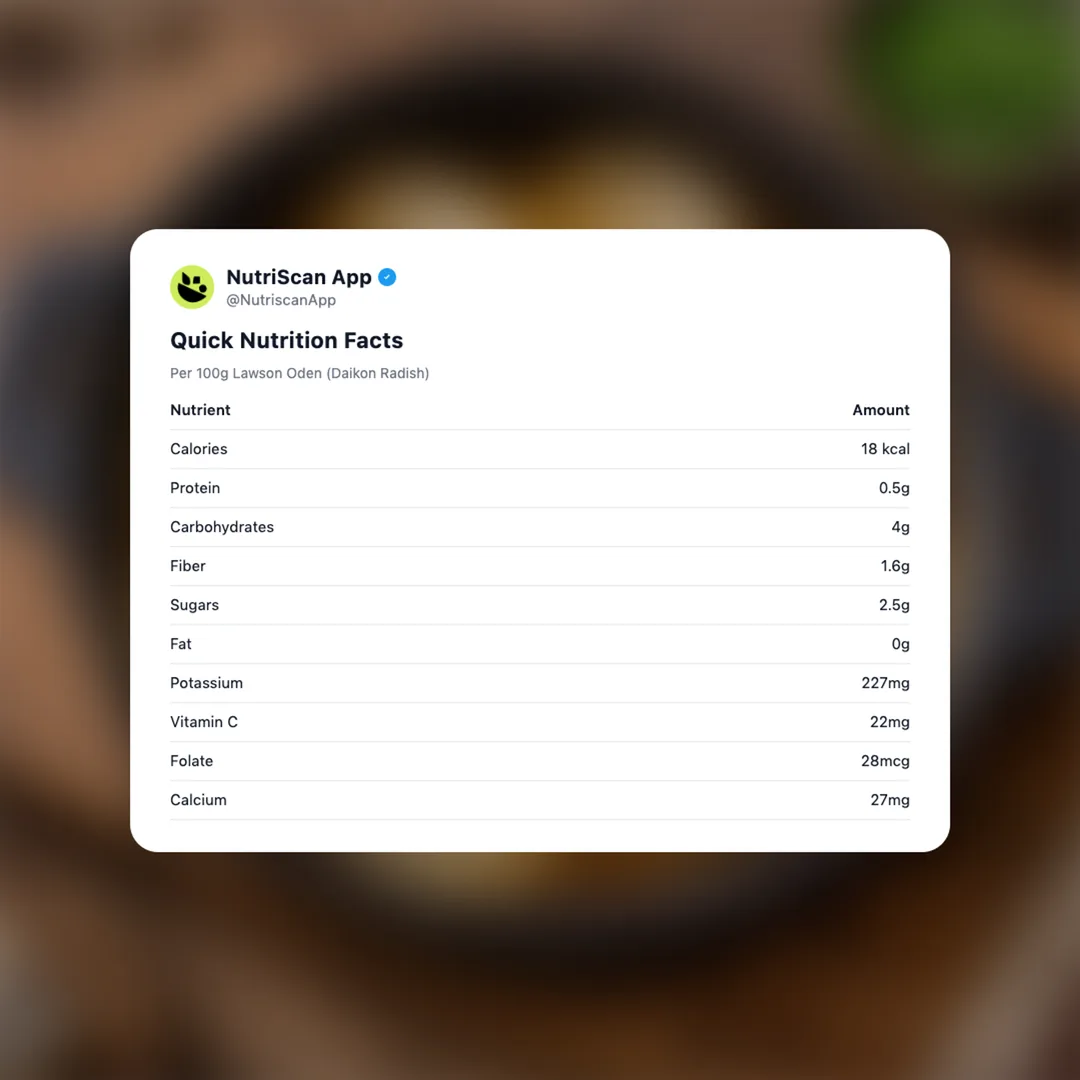Image resolution: width=1080 pixels, height=1080 pixels.
Task: Select the Sugars row label
Action: click(194, 605)
